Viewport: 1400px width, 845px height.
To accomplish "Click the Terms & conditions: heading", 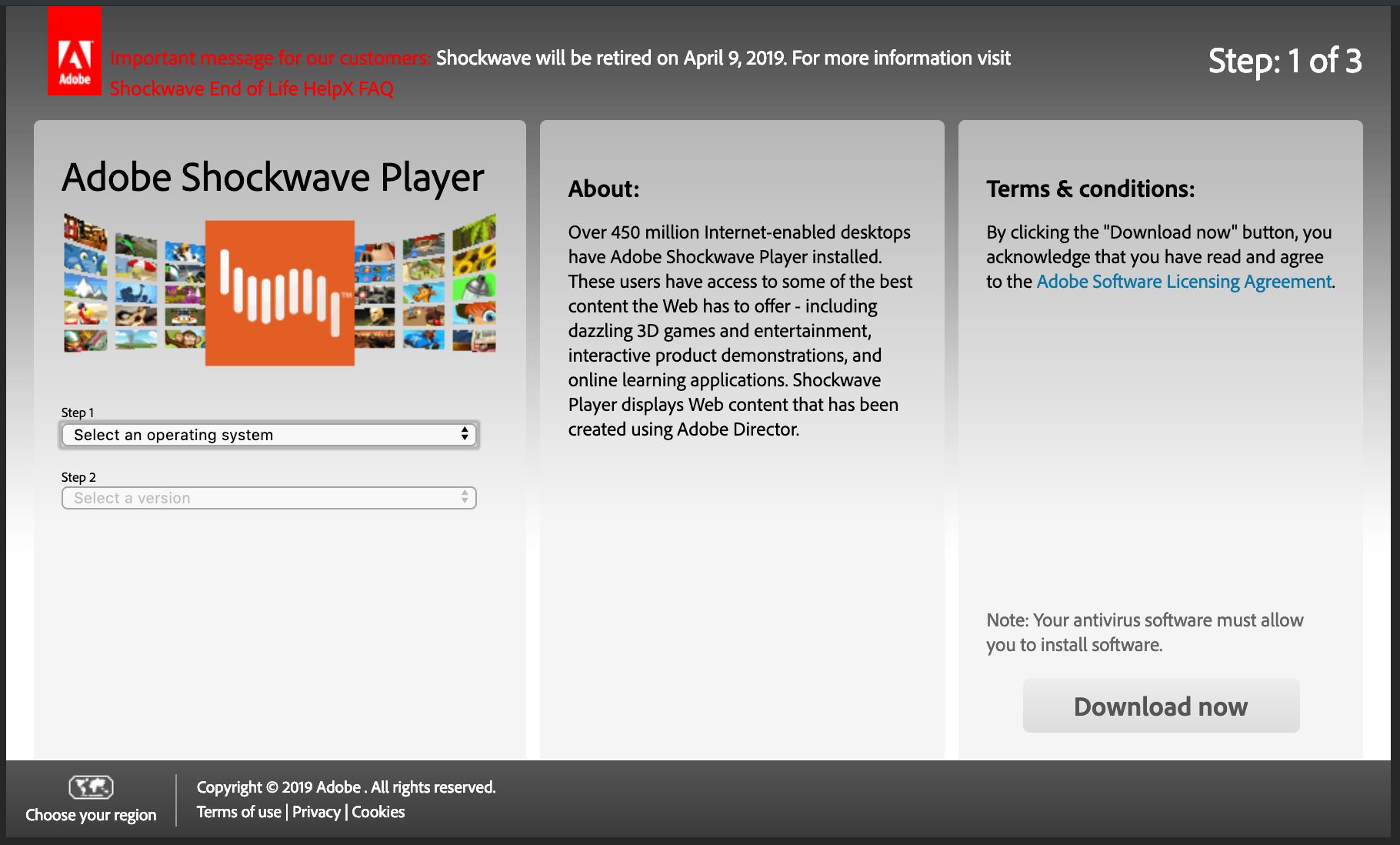I will [1091, 189].
